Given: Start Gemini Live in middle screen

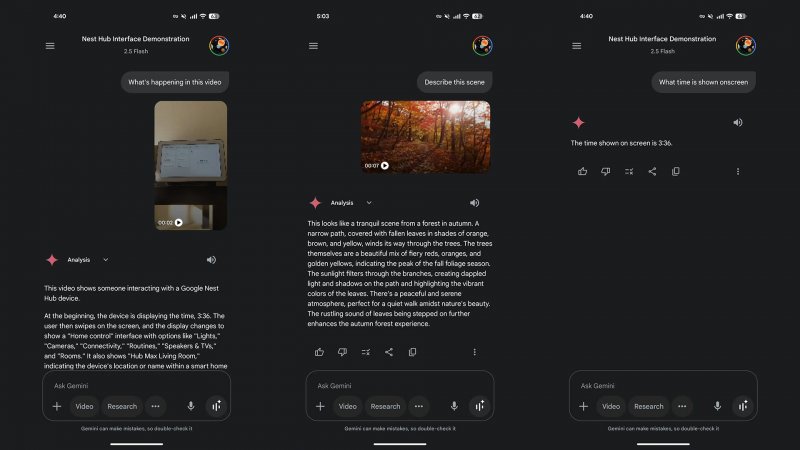Looking at the screenshot, I should pos(480,406).
